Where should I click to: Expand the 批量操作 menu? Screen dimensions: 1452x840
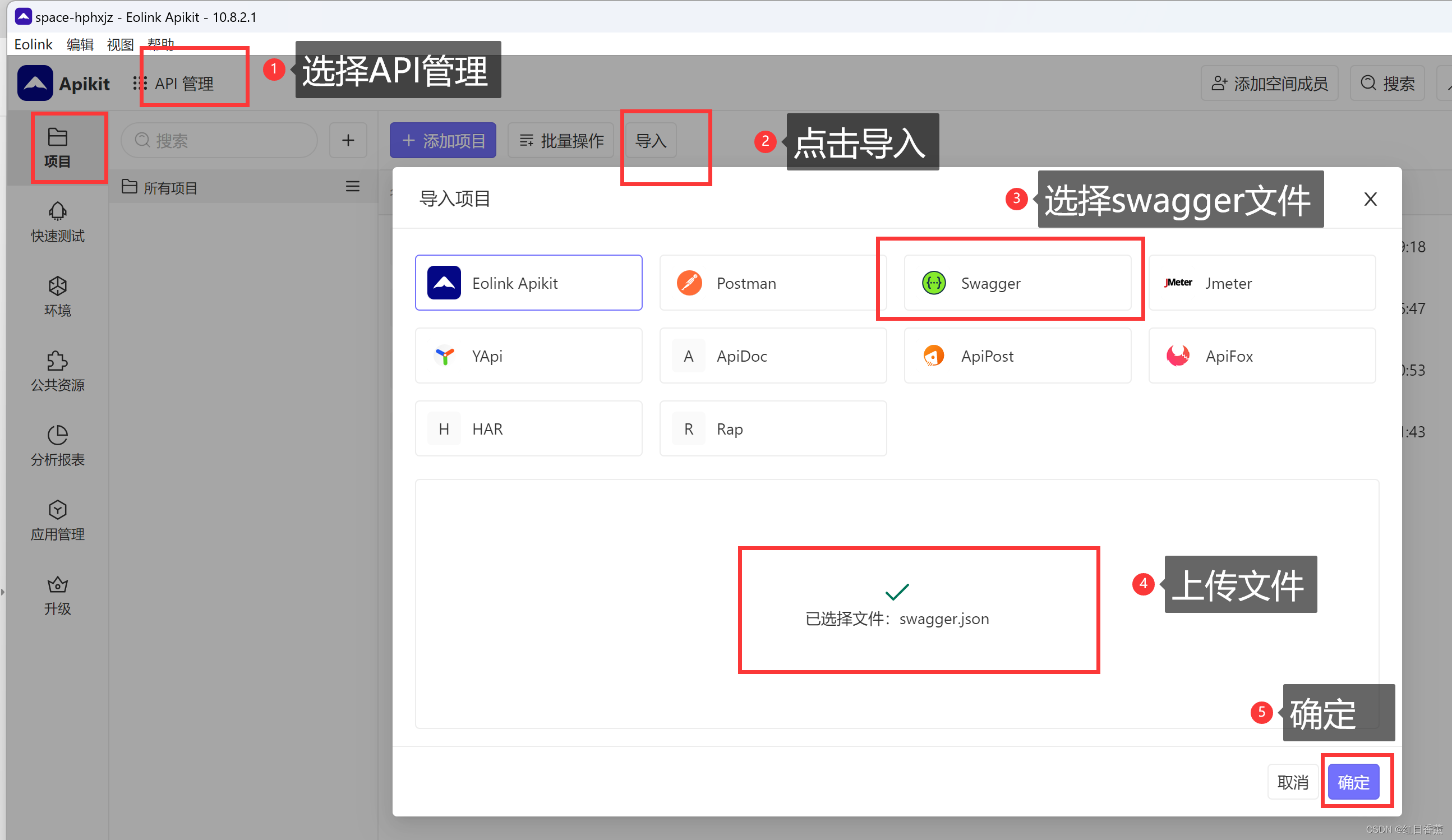point(560,140)
